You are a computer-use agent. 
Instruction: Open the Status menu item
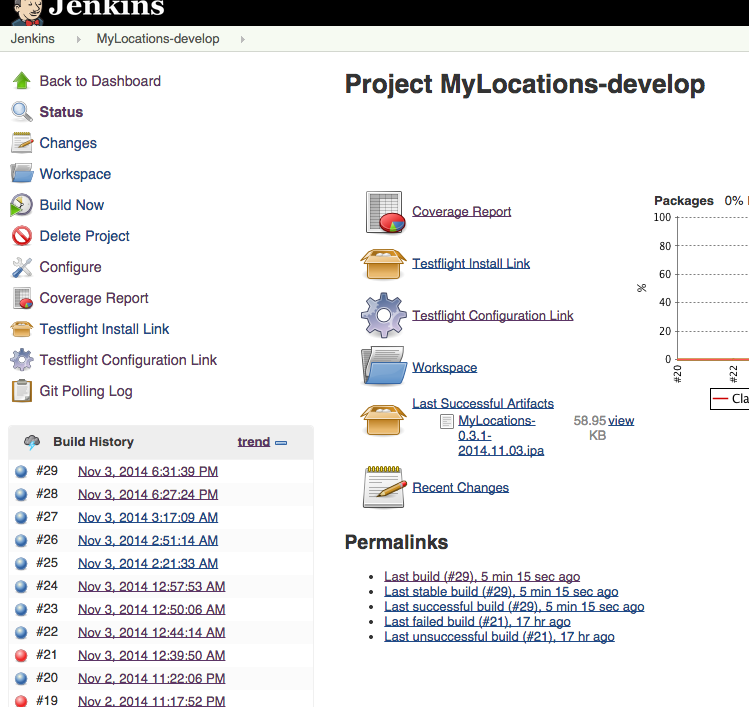click(61, 112)
